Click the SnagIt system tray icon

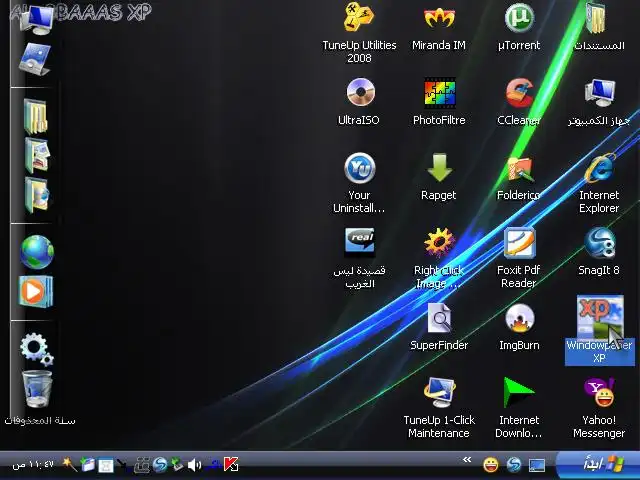pos(160,464)
